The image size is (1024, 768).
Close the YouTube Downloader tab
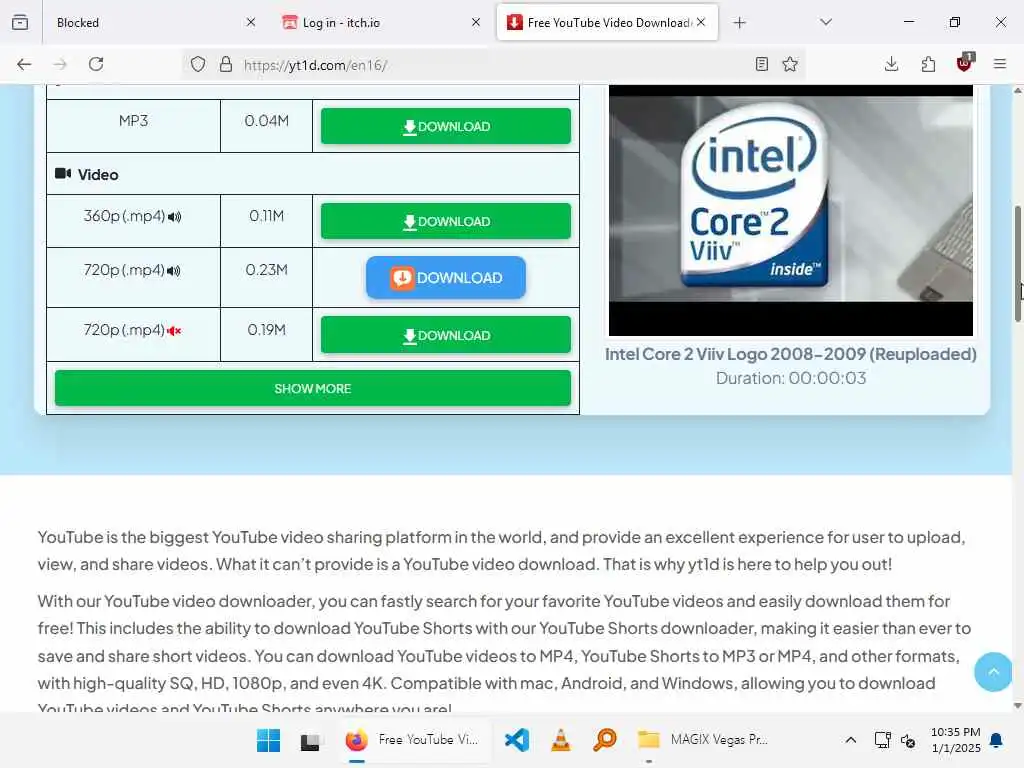point(701,22)
